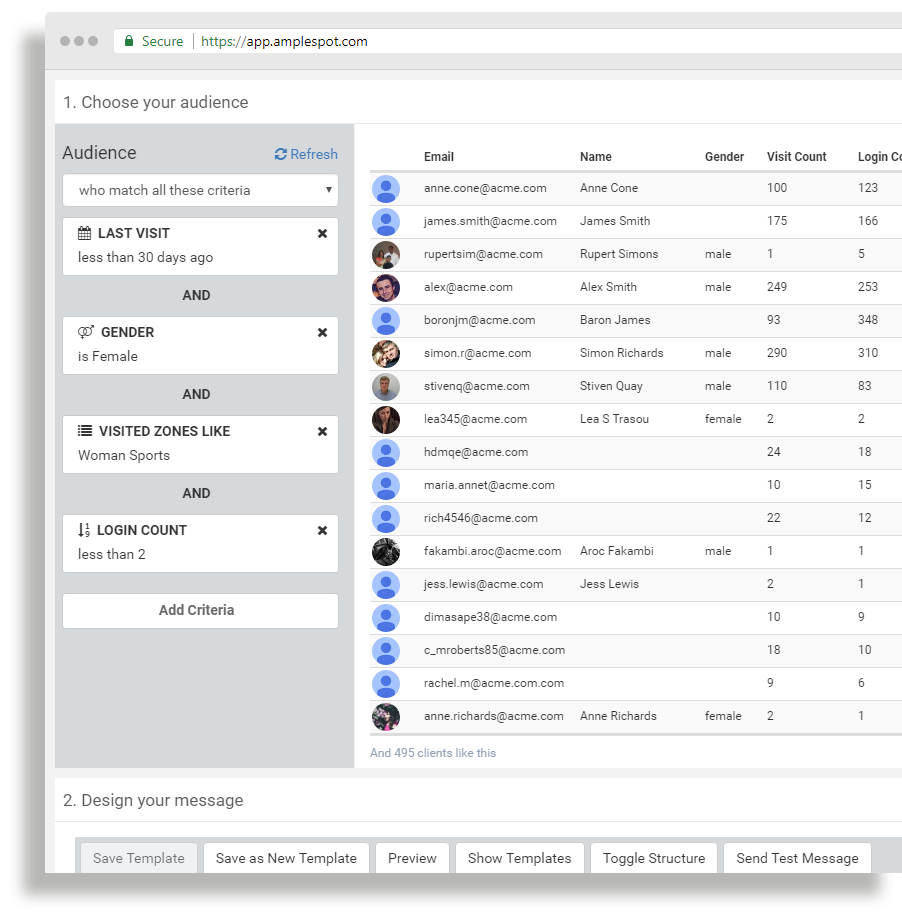Open Rupert Simons' avatar photo
The height and width of the screenshot is (918, 902).
pos(386,254)
